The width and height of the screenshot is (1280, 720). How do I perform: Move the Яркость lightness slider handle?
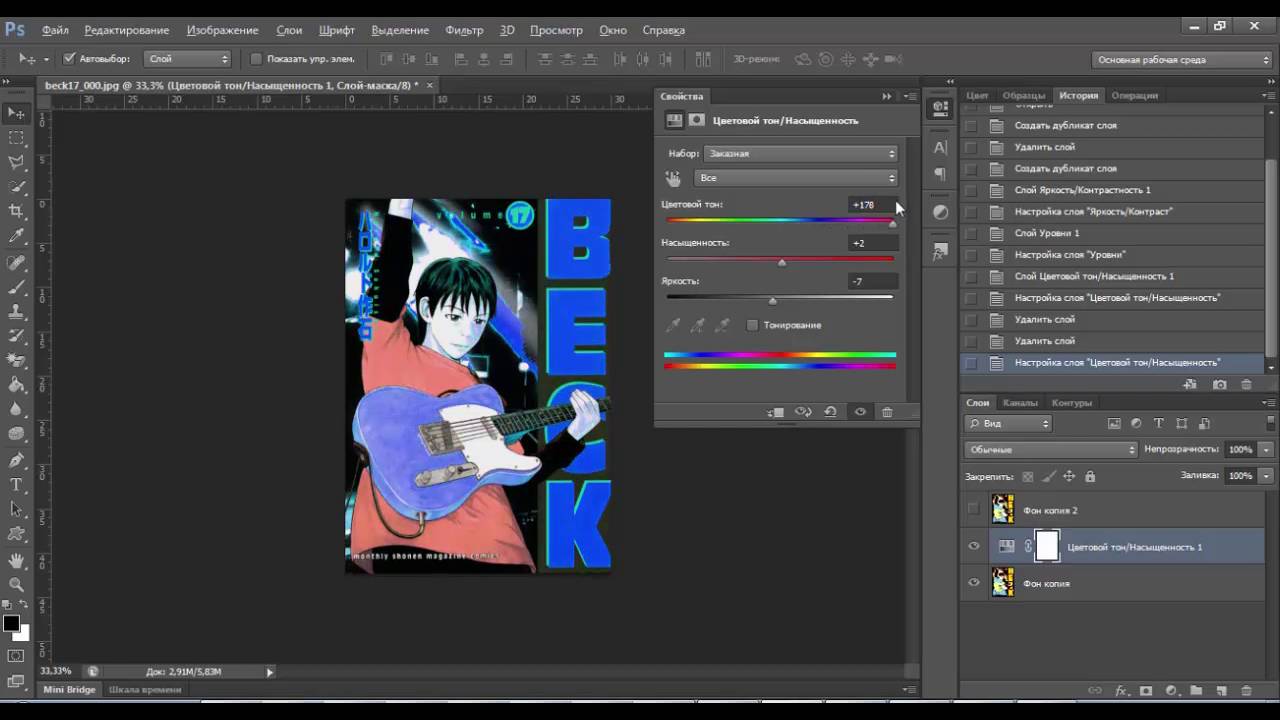pyautogui.click(x=772, y=300)
